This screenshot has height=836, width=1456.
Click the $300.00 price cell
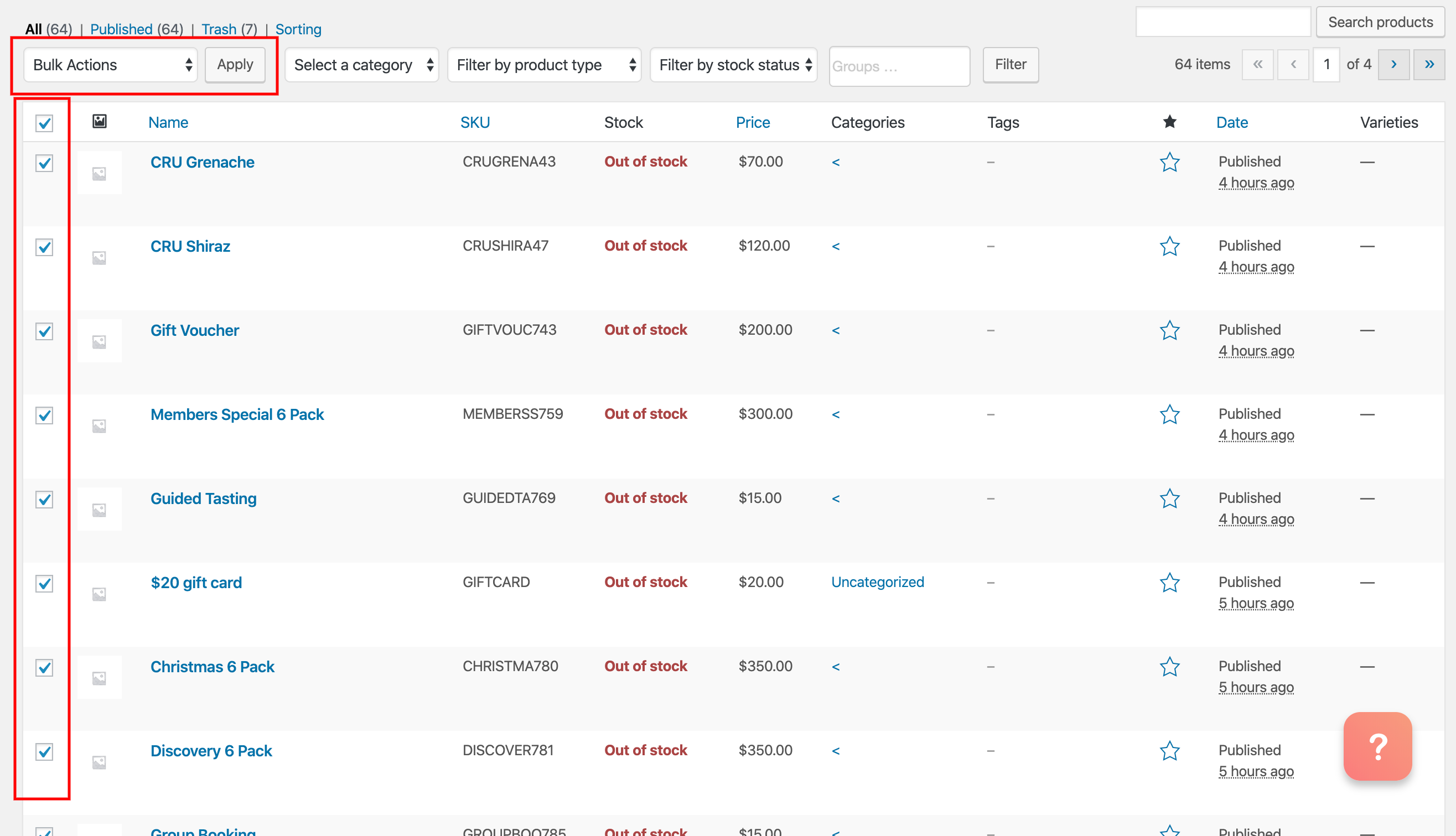point(765,414)
